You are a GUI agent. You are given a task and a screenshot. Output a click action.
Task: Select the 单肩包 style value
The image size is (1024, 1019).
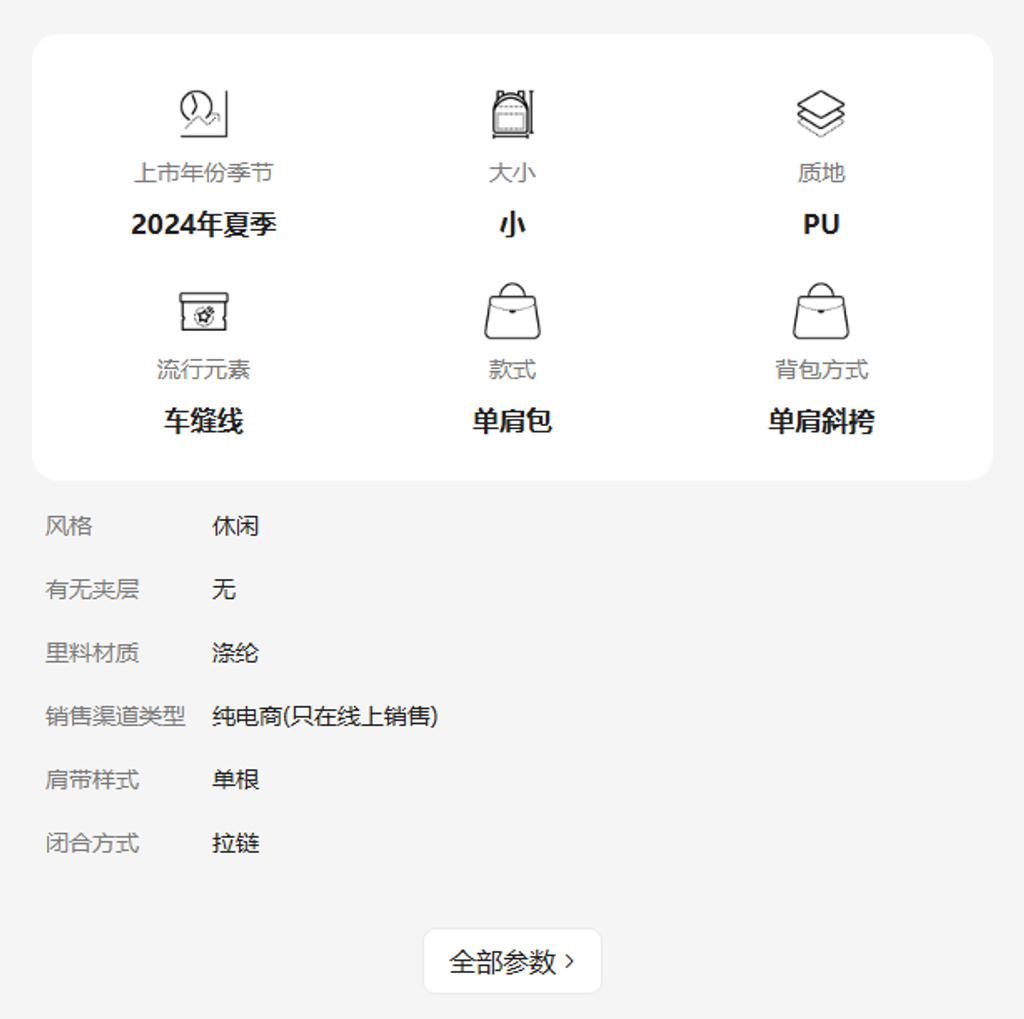(x=513, y=421)
